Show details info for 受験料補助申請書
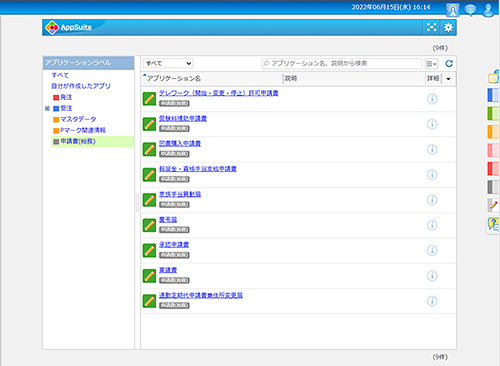Screen dimensions: 500x366 (x=432, y=124)
